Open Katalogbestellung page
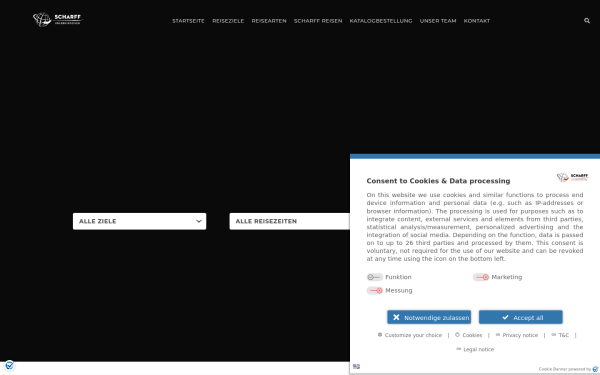600x375 pixels. (381, 21)
